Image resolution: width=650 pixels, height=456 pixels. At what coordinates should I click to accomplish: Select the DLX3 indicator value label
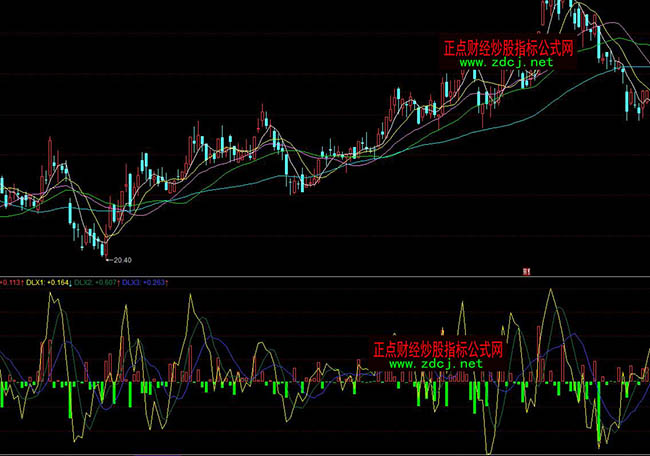pyautogui.click(x=144, y=283)
